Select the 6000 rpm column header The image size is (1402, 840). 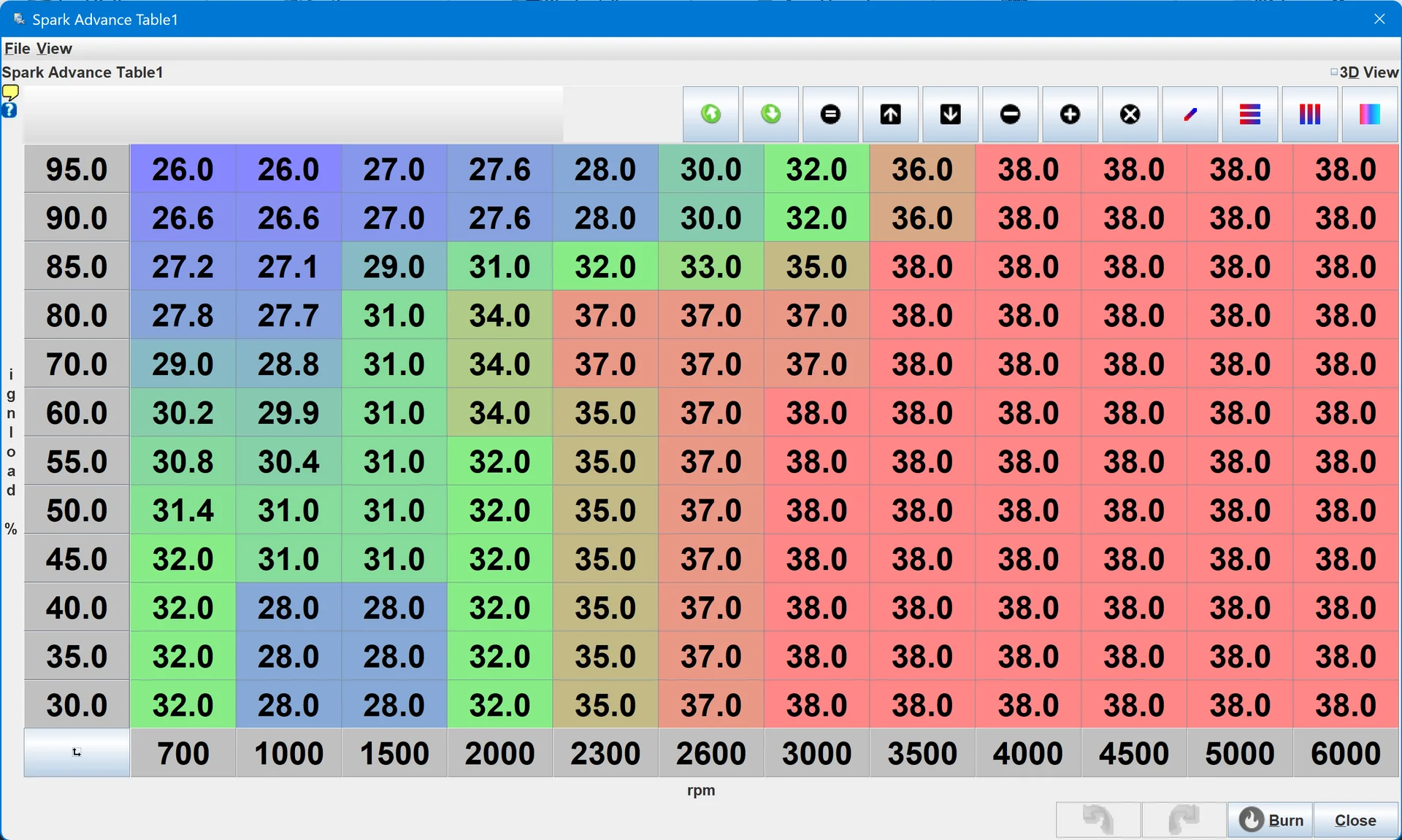tap(1345, 752)
